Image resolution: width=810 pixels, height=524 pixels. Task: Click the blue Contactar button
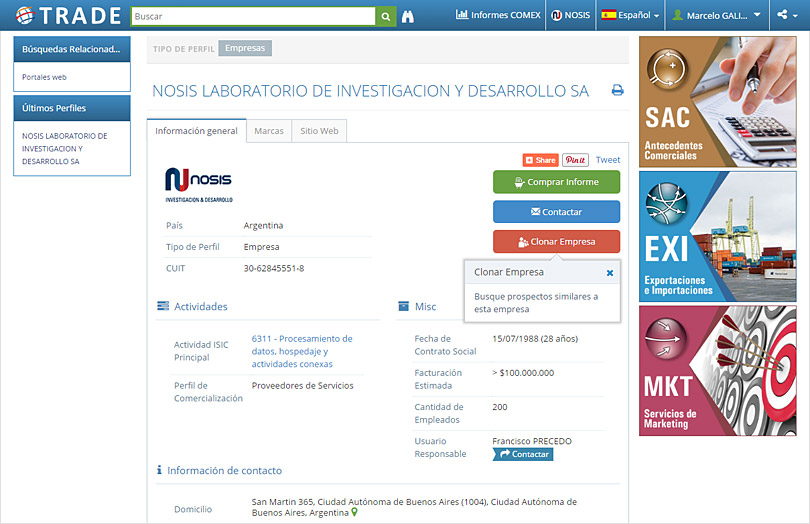[x=556, y=212]
